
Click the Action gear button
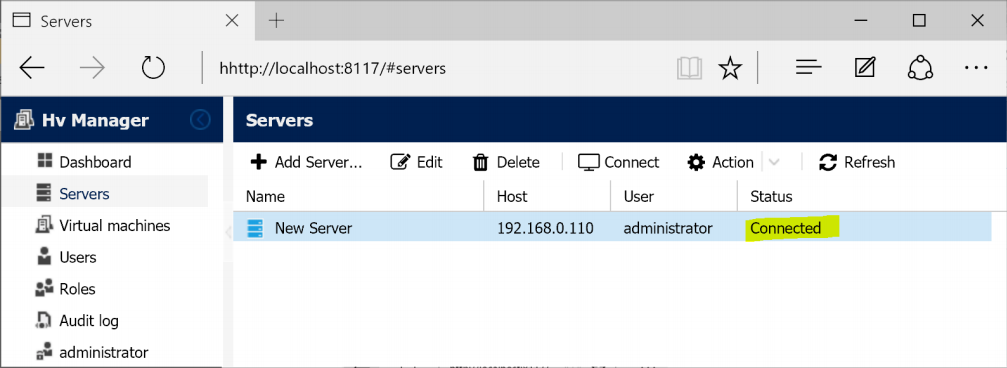coord(720,162)
